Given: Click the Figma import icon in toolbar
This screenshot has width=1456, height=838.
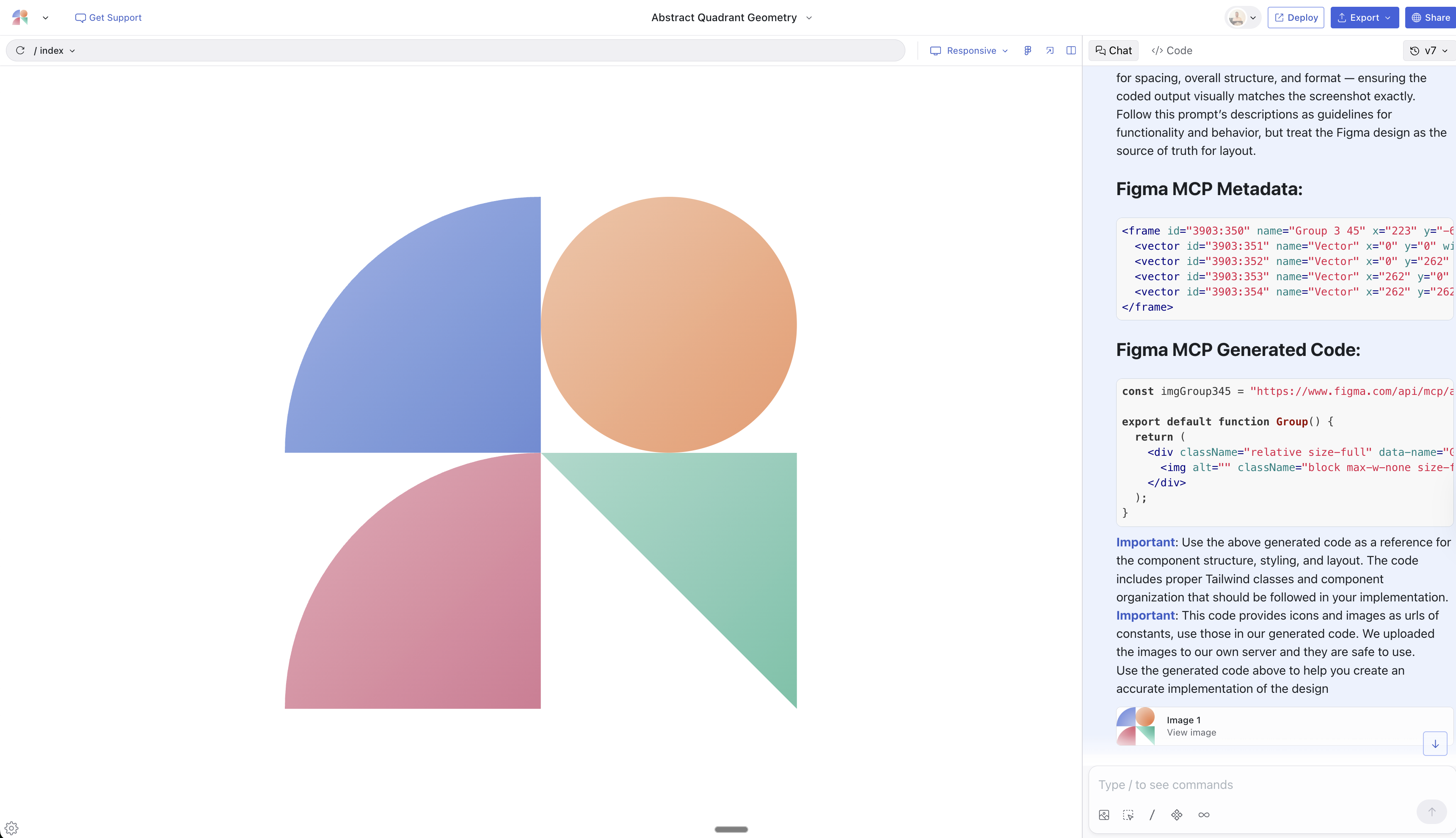Looking at the screenshot, I should (1028, 51).
